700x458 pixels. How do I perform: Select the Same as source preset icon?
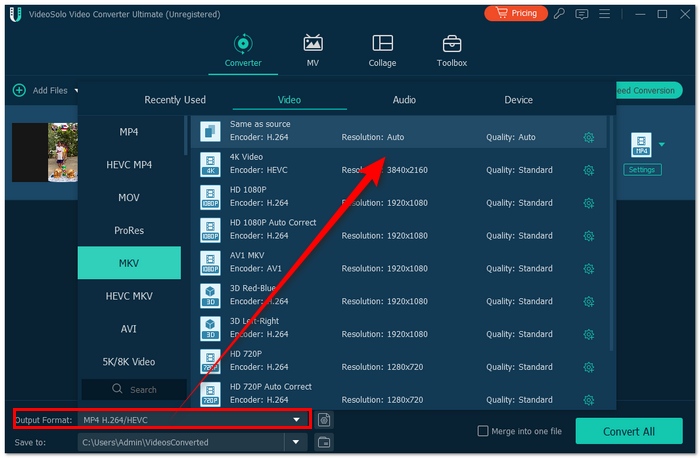[x=210, y=131]
